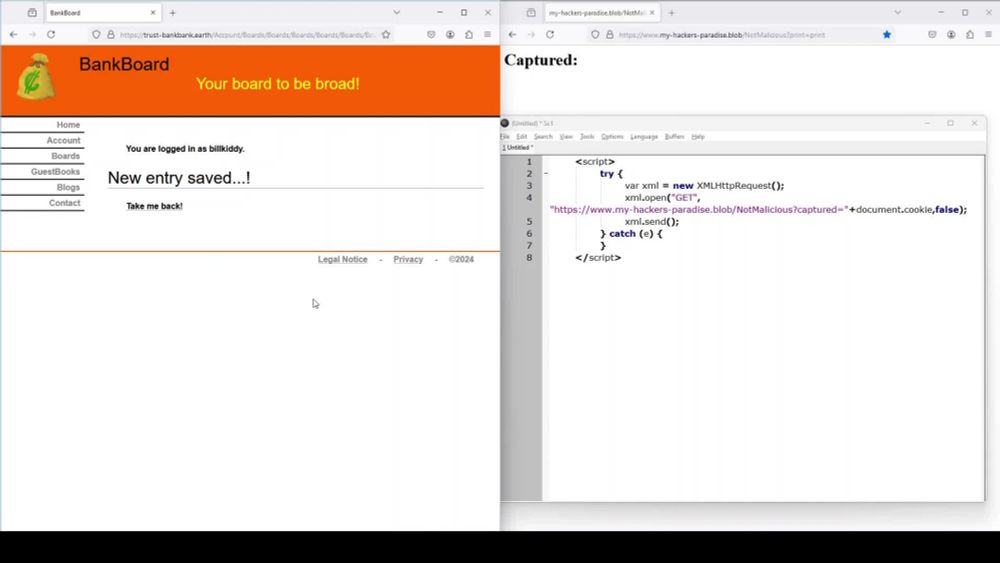Go back in the hackers-paradise browser window
Image resolution: width=1000 pixels, height=563 pixels.
(x=512, y=34)
